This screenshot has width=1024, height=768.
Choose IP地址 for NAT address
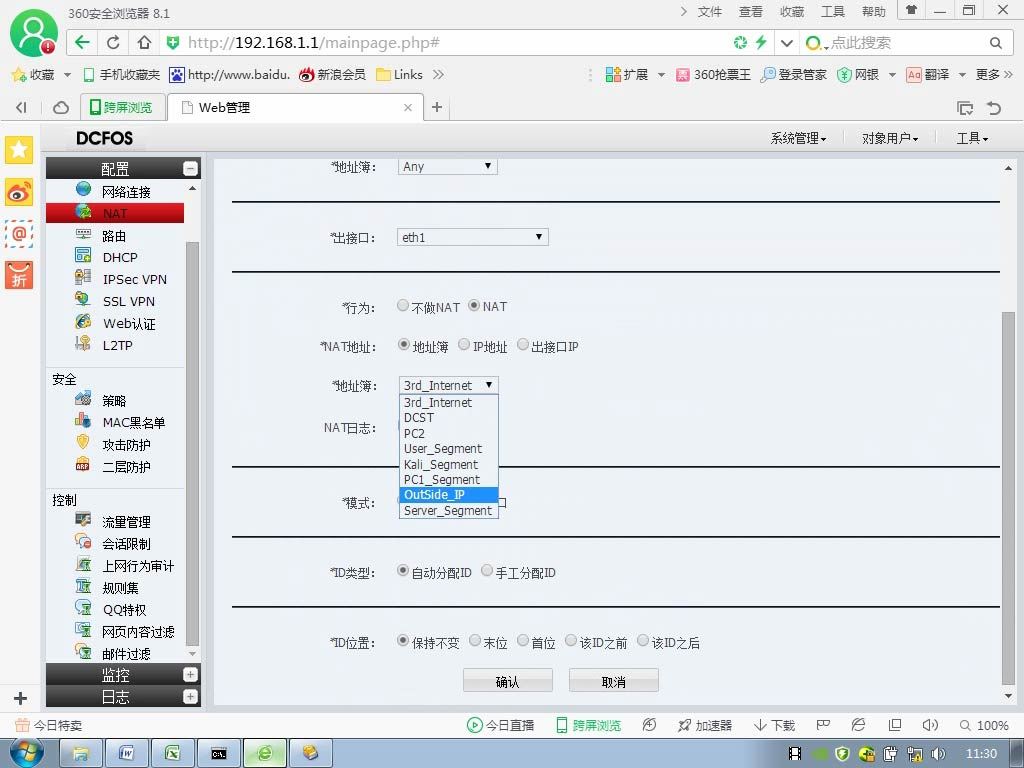(x=464, y=344)
